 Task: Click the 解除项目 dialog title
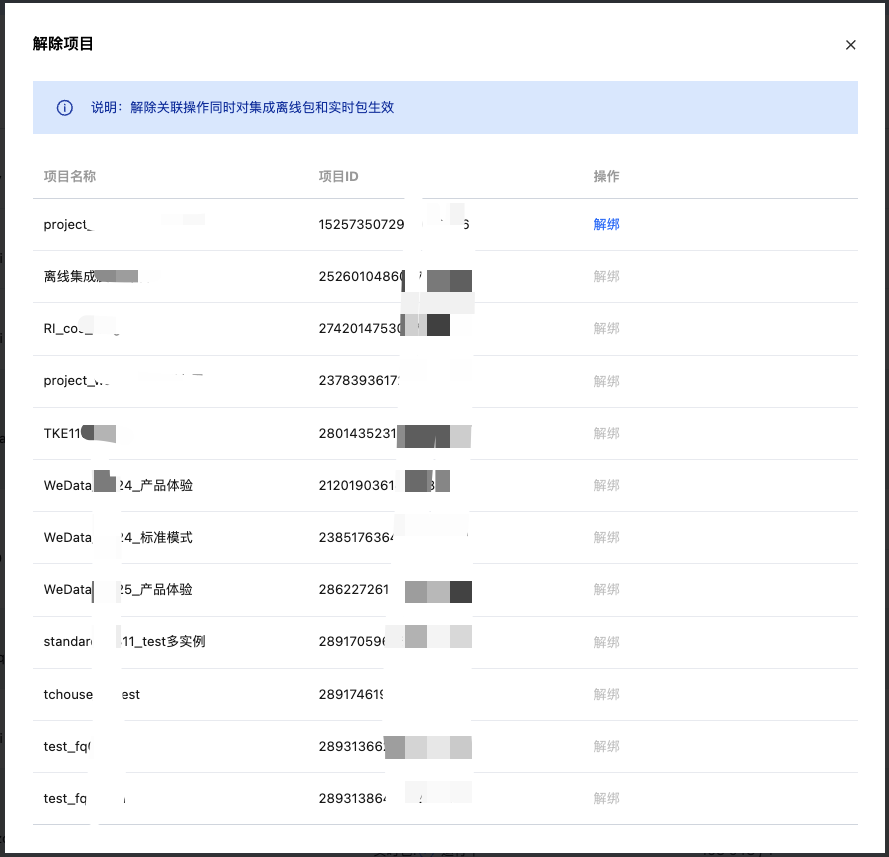[63, 44]
